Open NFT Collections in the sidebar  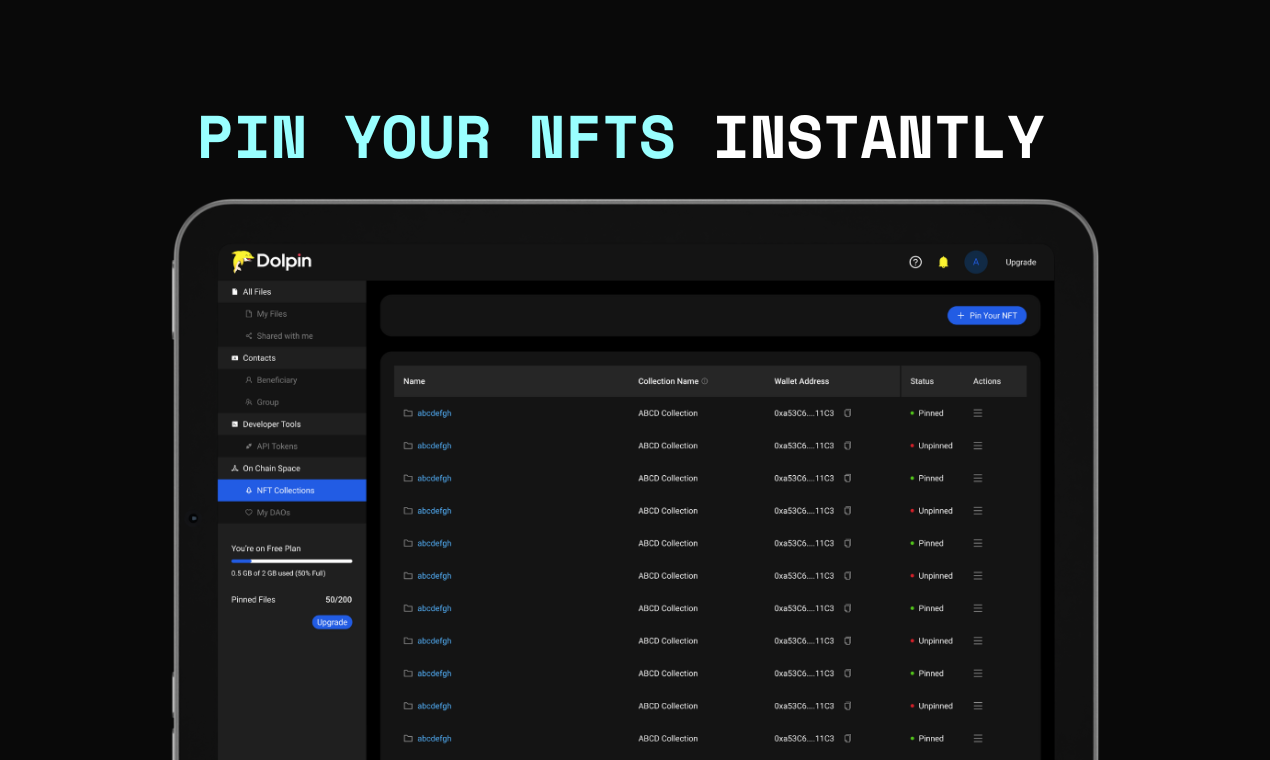[292, 490]
